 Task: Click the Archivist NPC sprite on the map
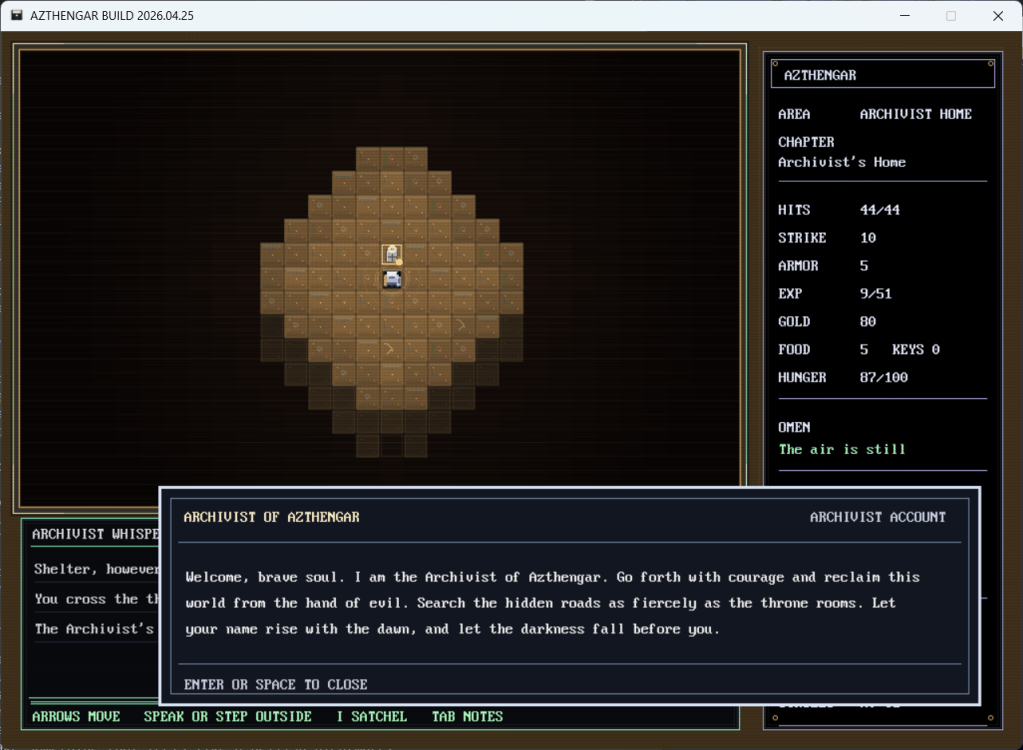coord(393,254)
